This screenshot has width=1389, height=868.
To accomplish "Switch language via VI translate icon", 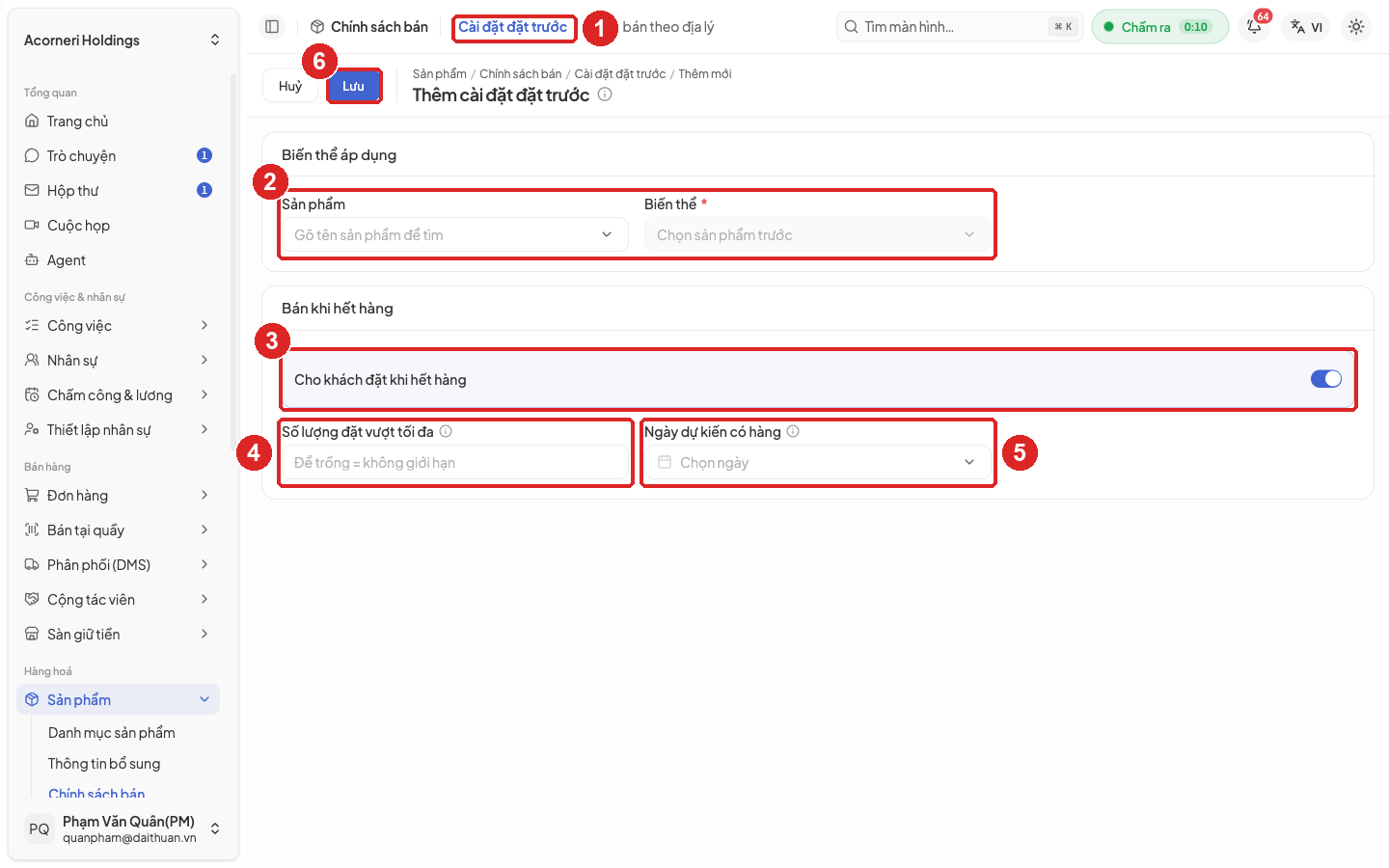I will [x=1307, y=27].
